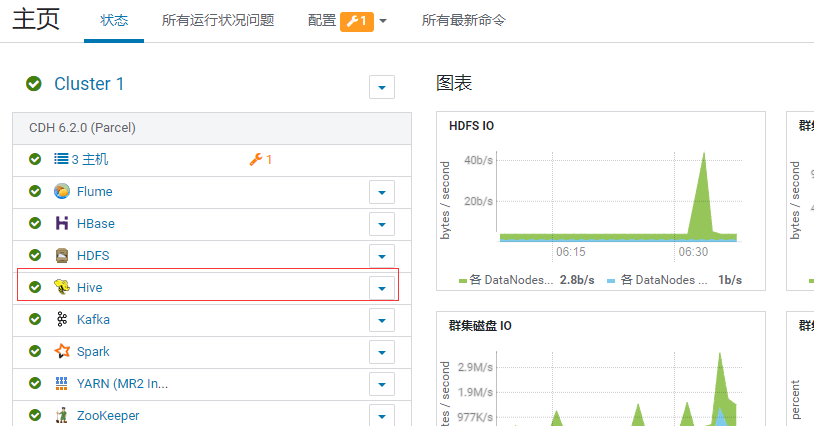Open the Kafka actions dropdown
The image size is (814, 426).
tap(382, 320)
